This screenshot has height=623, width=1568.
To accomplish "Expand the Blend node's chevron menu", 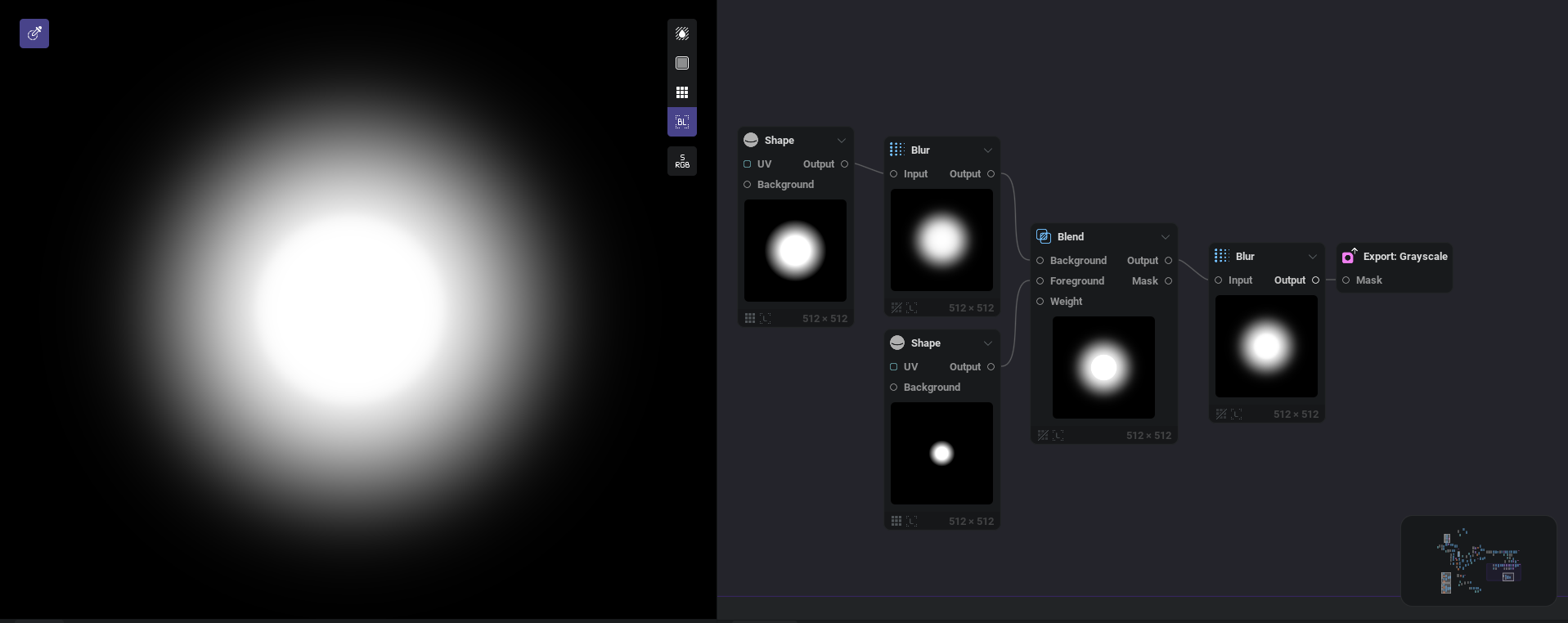I will tap(1166, 237).
